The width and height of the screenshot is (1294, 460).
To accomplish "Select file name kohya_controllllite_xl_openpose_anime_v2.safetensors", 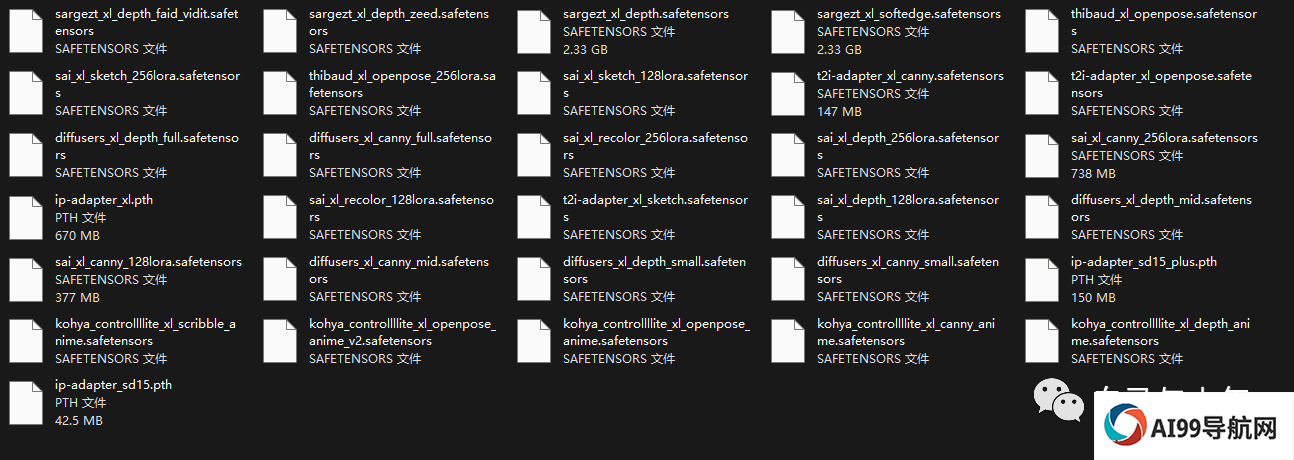I will pos(402,332).
